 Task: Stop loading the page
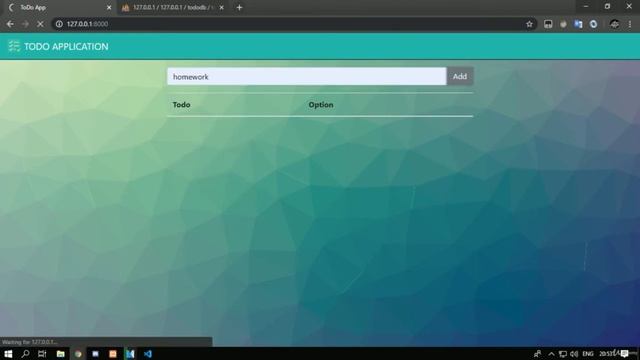pos(40,24)
